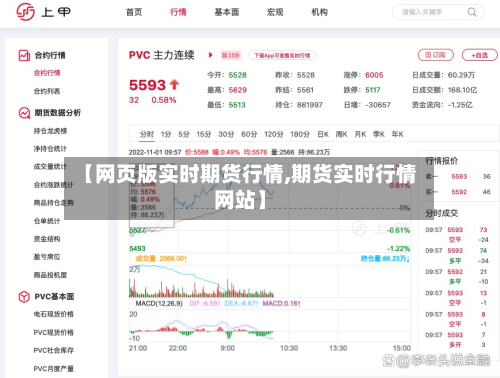
Task: Switch to the 5分 chart tab
Action: tap(184, 134)
